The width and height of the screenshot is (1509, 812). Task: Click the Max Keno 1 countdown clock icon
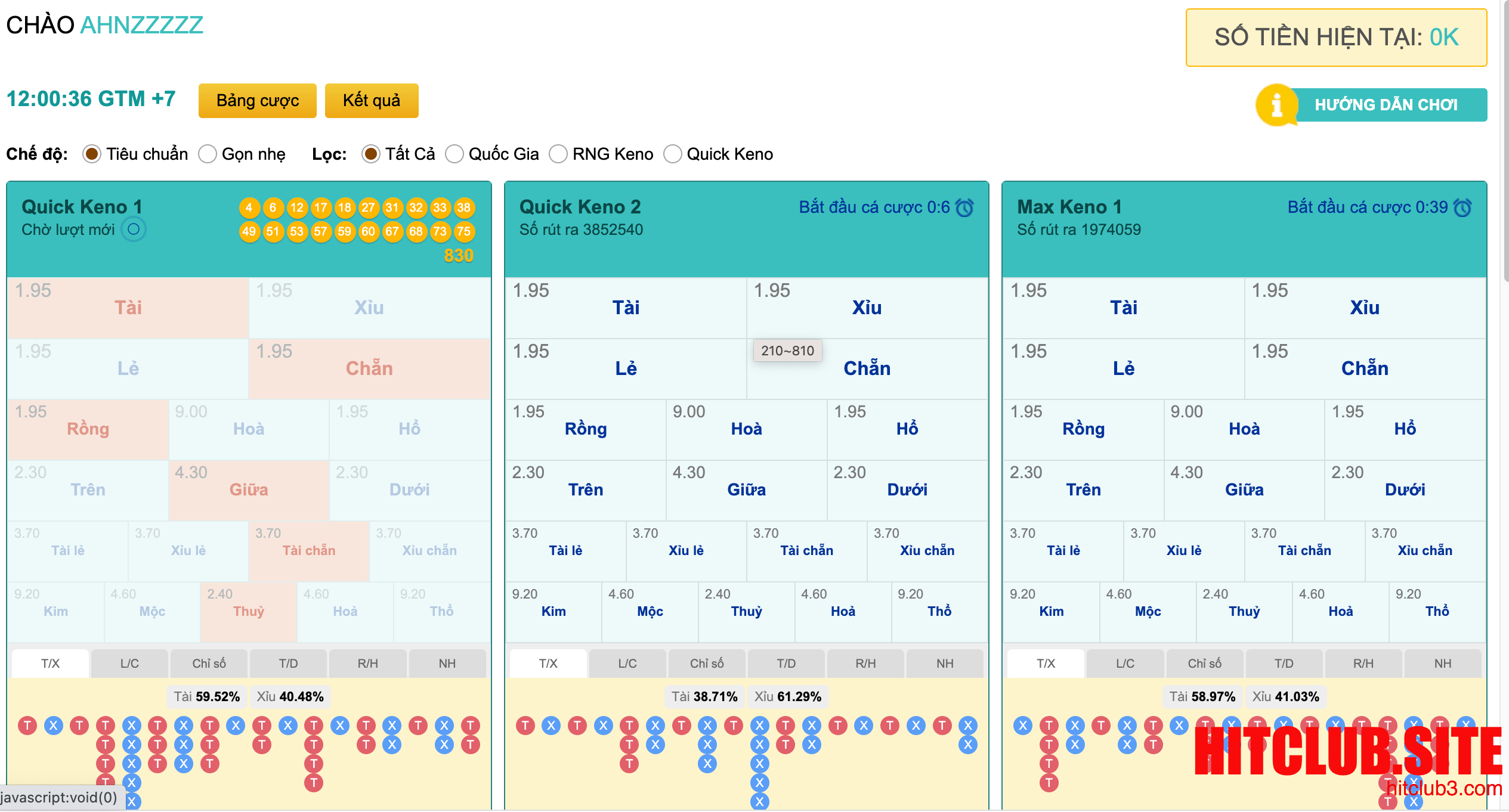(1462, 207)
